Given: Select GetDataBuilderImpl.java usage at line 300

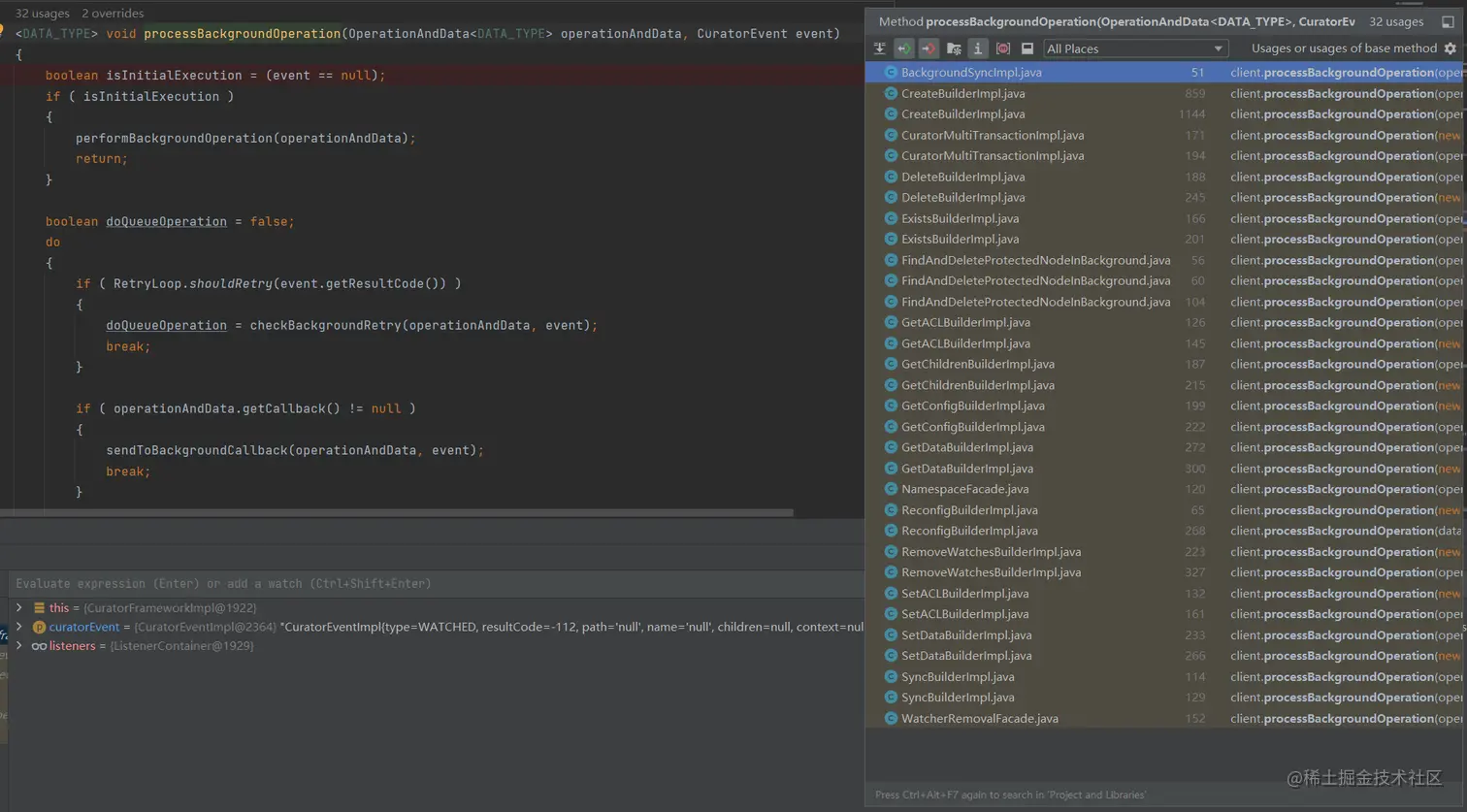Looking at the screenshot, I should [x=1165, y=470].
